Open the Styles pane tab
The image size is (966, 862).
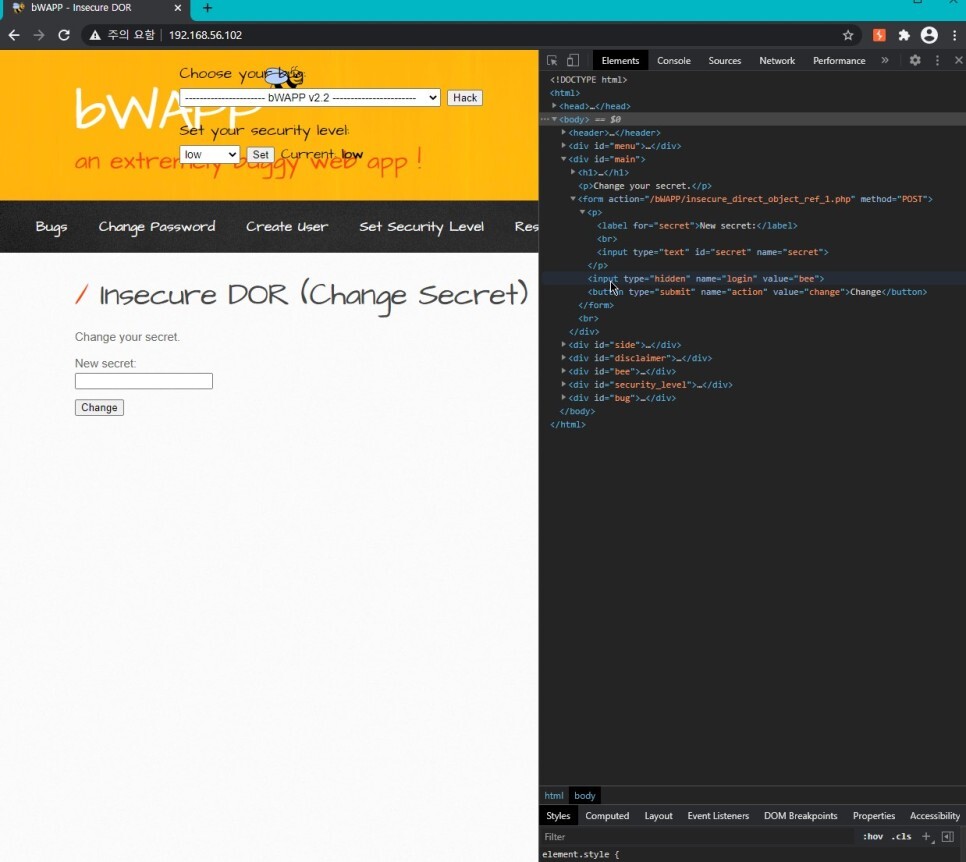click(558, 815)
